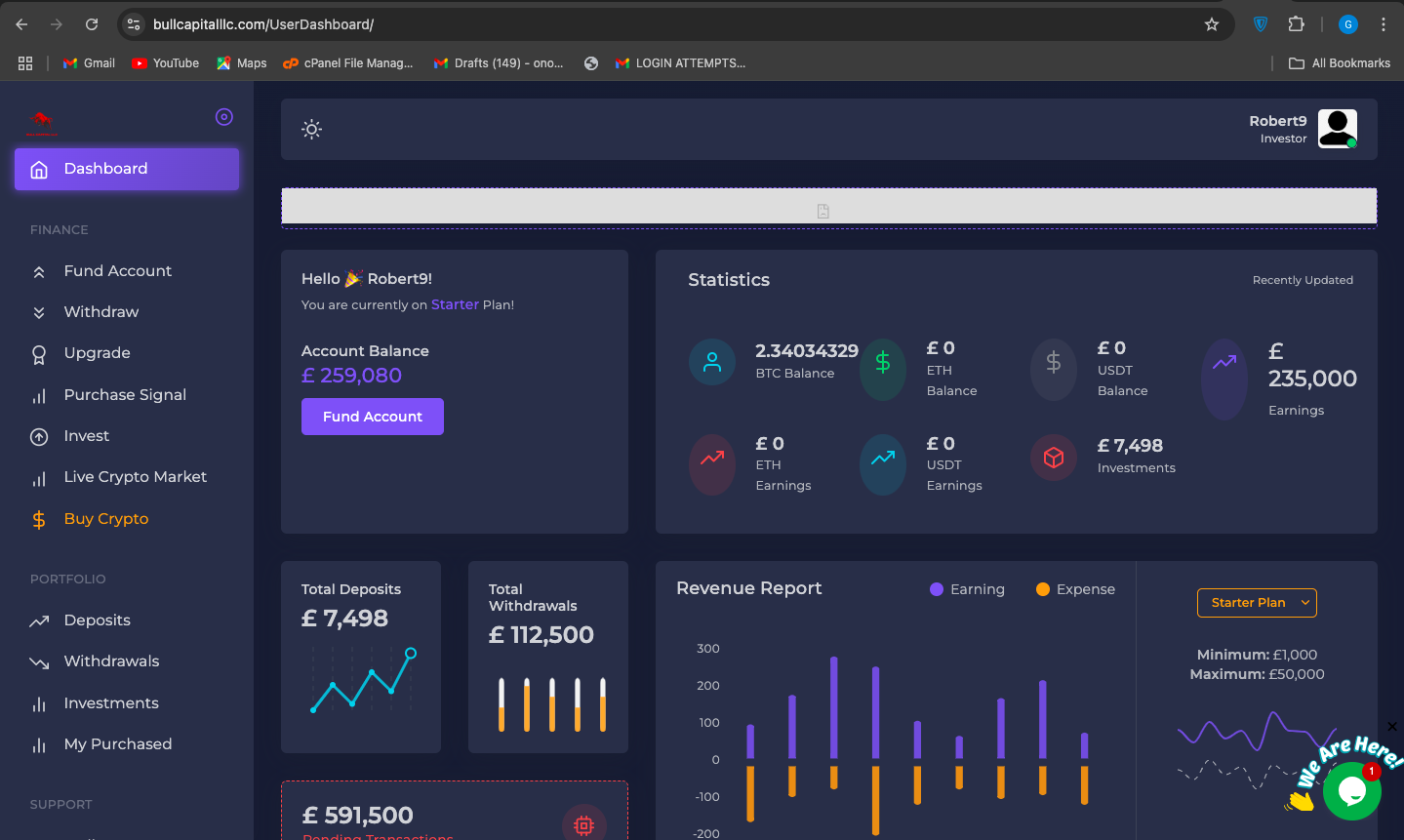Image resolution: width=1404 pixels, height=840 pixels.
Task: Open the Starter Plan dropdown
Action: coord(1257,603)
